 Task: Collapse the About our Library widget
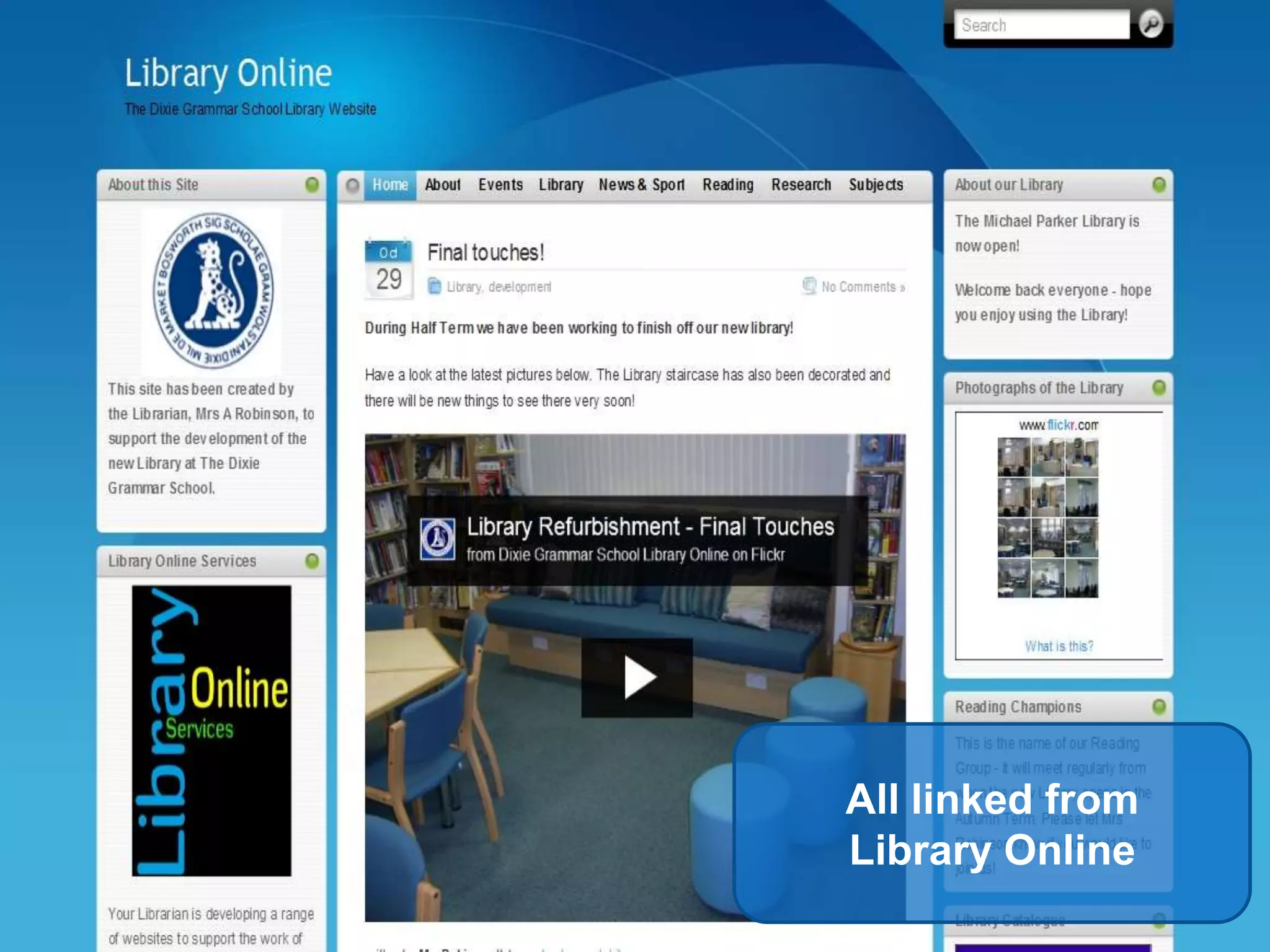pyautogui.click(x=1159, y=185)
